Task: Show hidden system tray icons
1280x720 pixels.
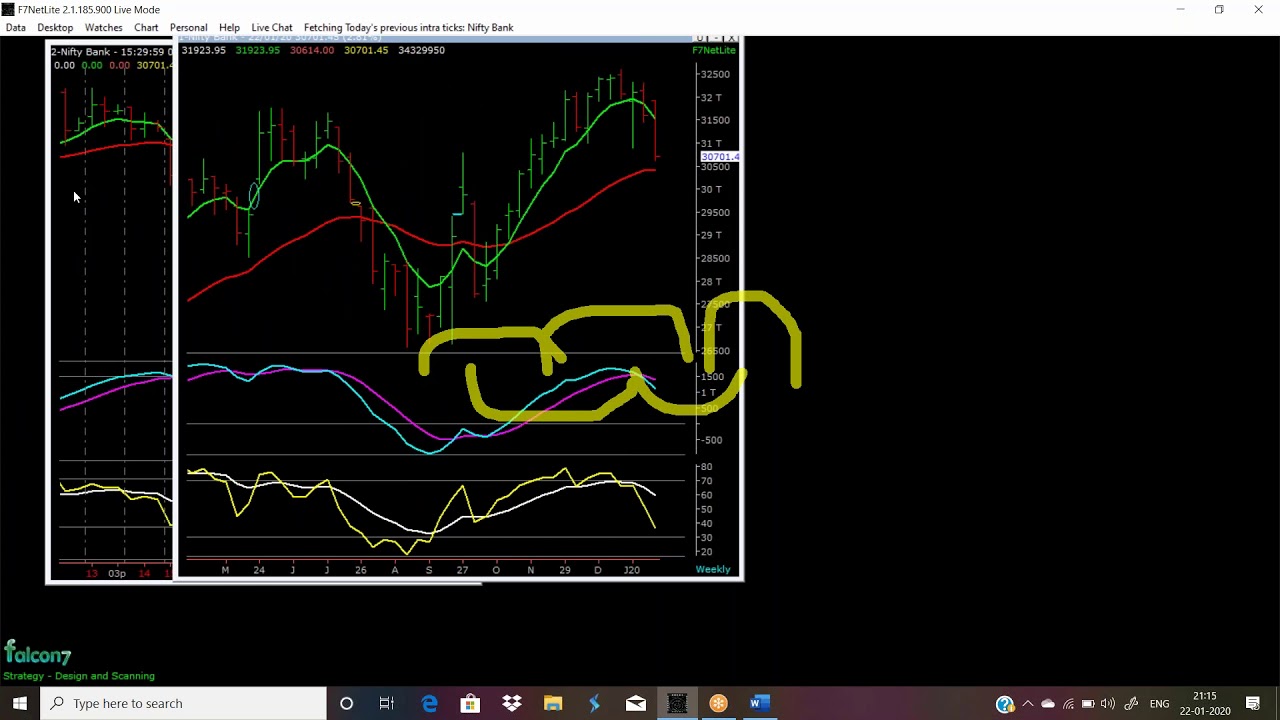Action: (x=1027, y=704)
